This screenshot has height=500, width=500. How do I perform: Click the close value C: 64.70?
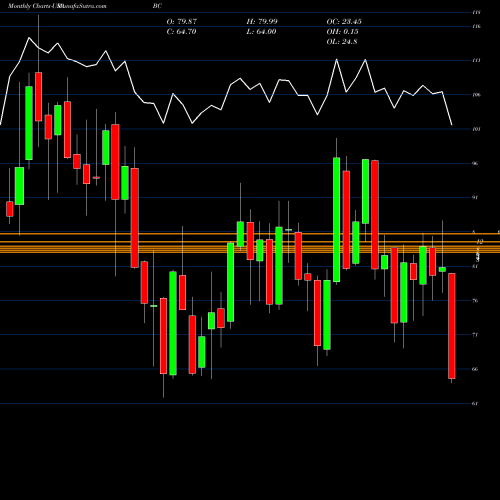181,32
